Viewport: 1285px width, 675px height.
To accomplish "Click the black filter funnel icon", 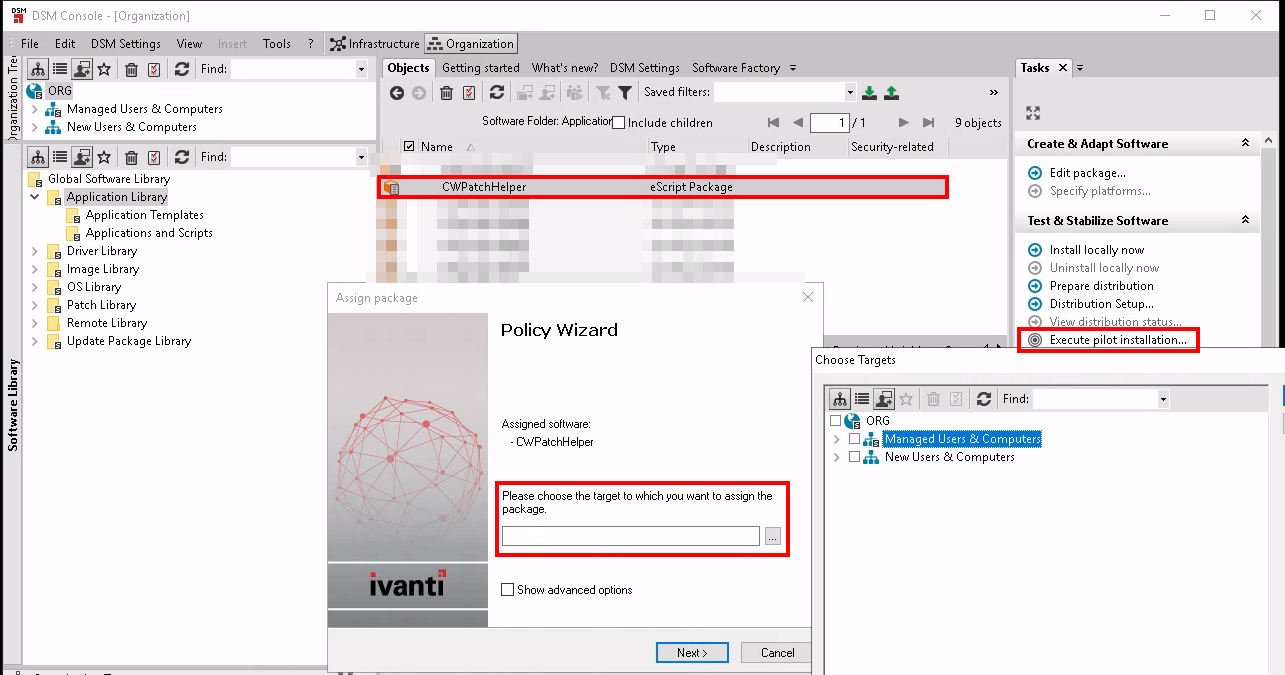I will tap(625, 93).
